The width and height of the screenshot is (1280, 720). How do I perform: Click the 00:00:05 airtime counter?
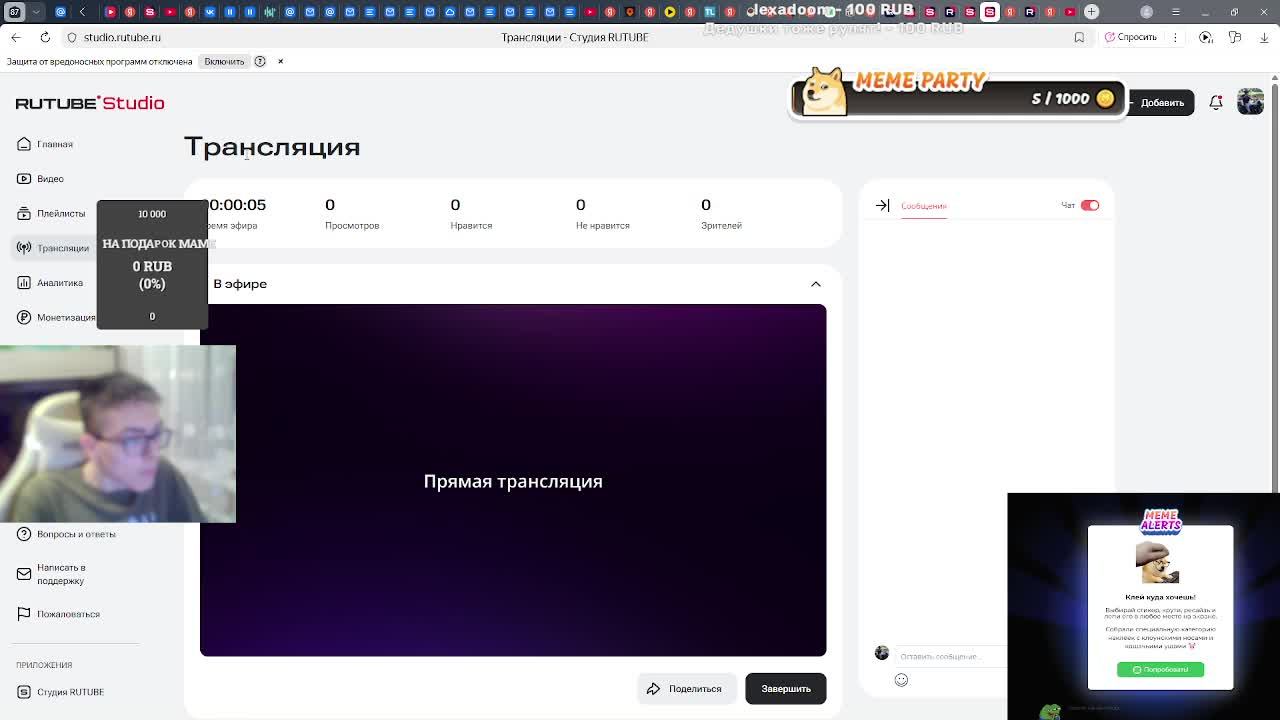(235, 204)
